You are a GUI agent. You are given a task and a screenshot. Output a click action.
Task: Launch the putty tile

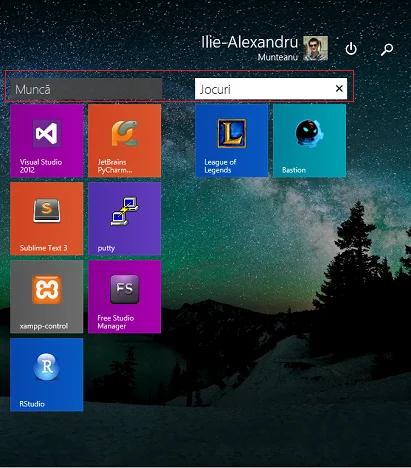125,219
